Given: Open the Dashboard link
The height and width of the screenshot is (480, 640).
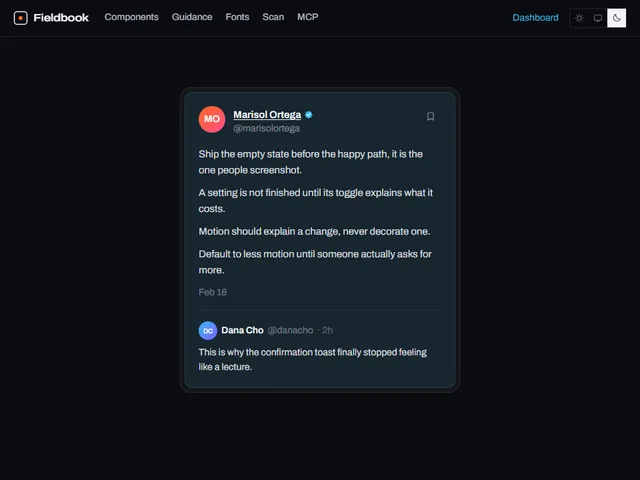Looking at the screenshot, I should [535, 18].
